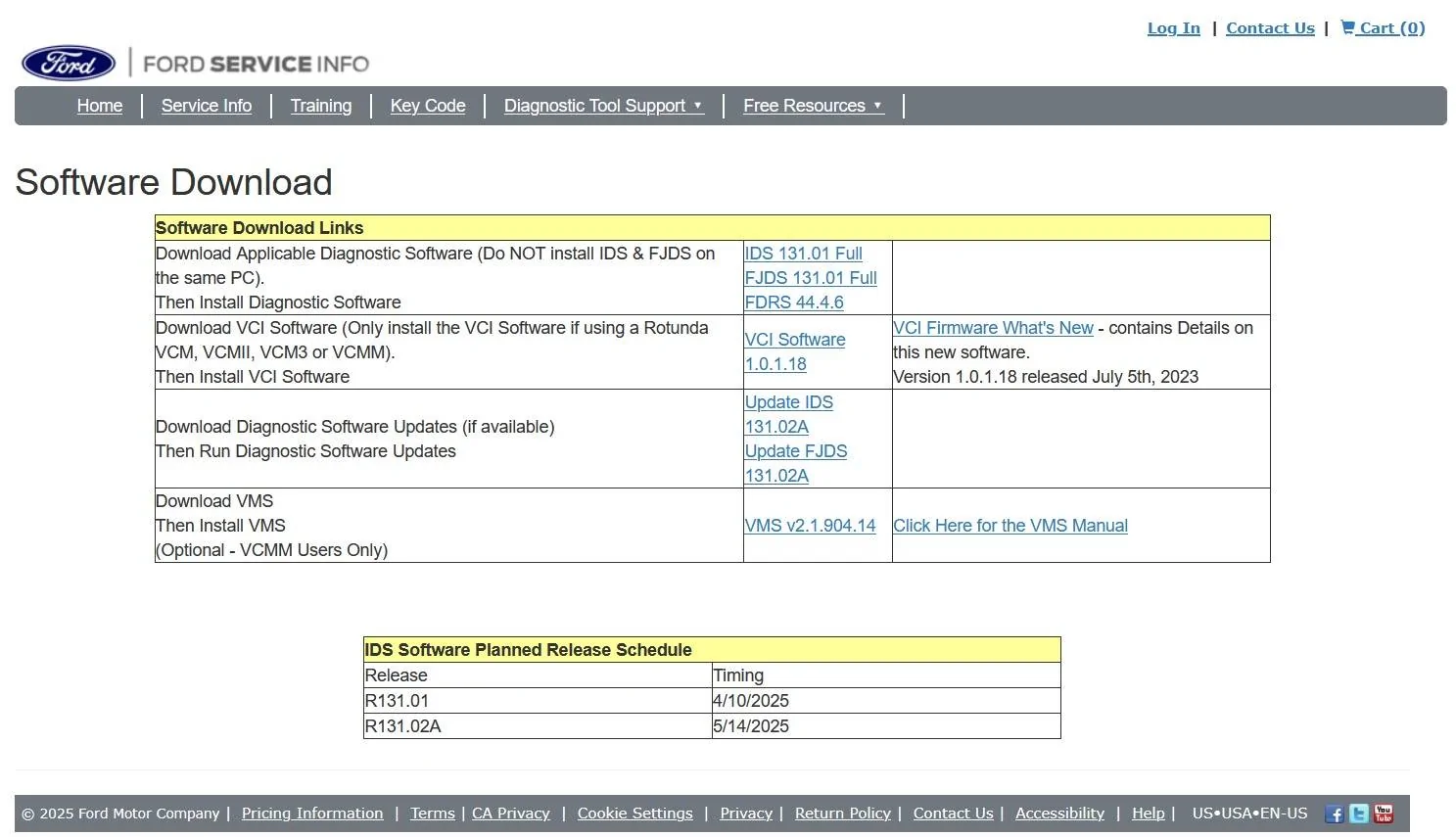The height and width of the screenshot is (837, 1456).
Task: Open the CA Privacy footer link
Action: point(511,814)
